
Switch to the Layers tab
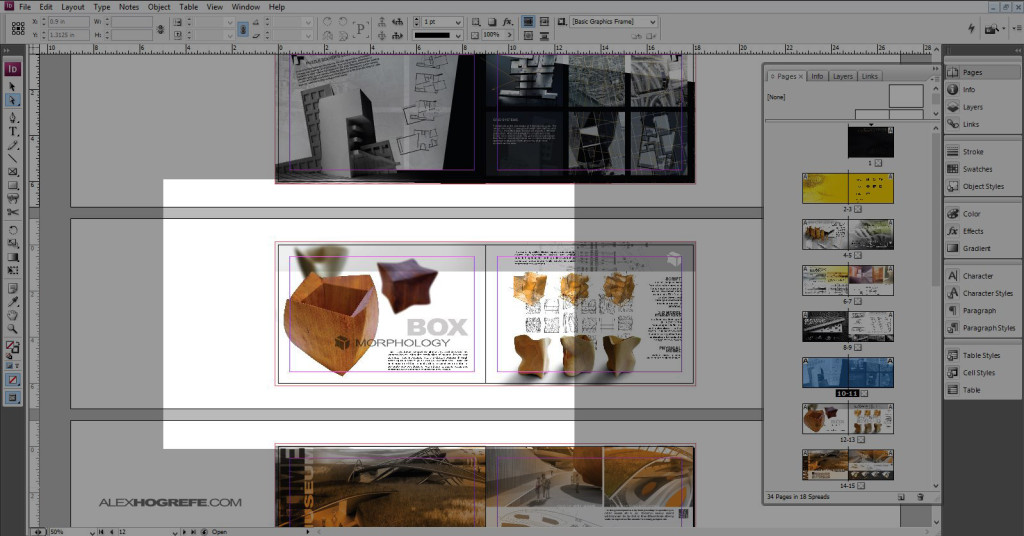tap(842, 76)
